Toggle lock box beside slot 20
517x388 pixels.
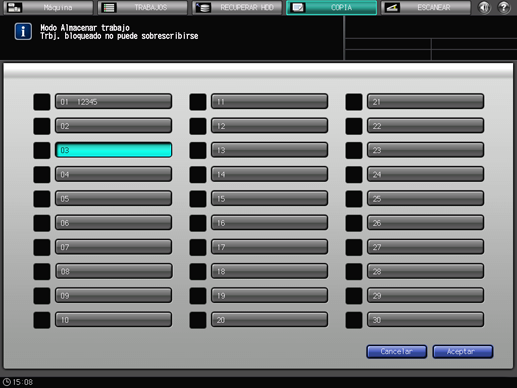click(x=198, y=320)
